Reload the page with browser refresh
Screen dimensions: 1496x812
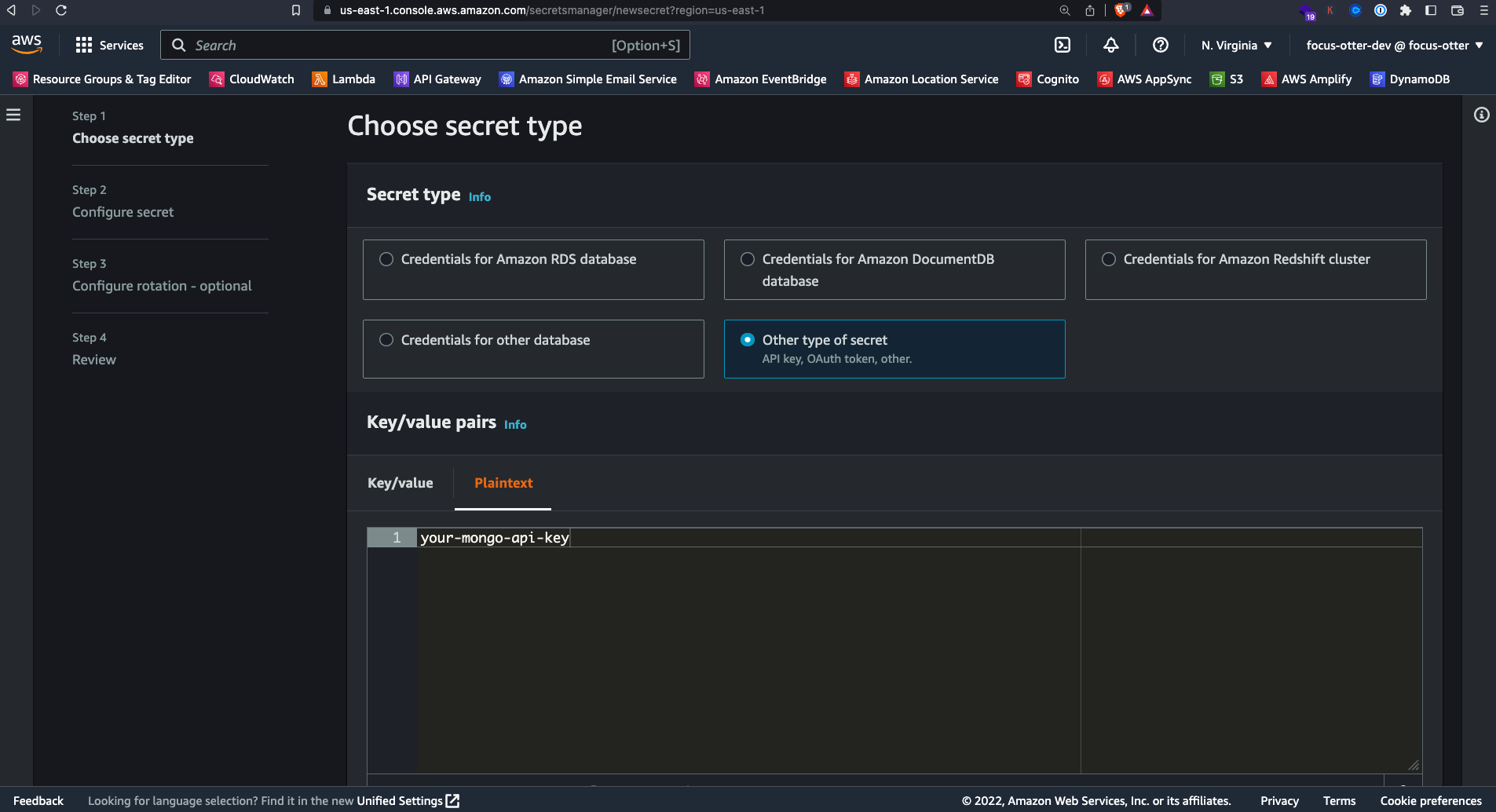click(61, 10)
